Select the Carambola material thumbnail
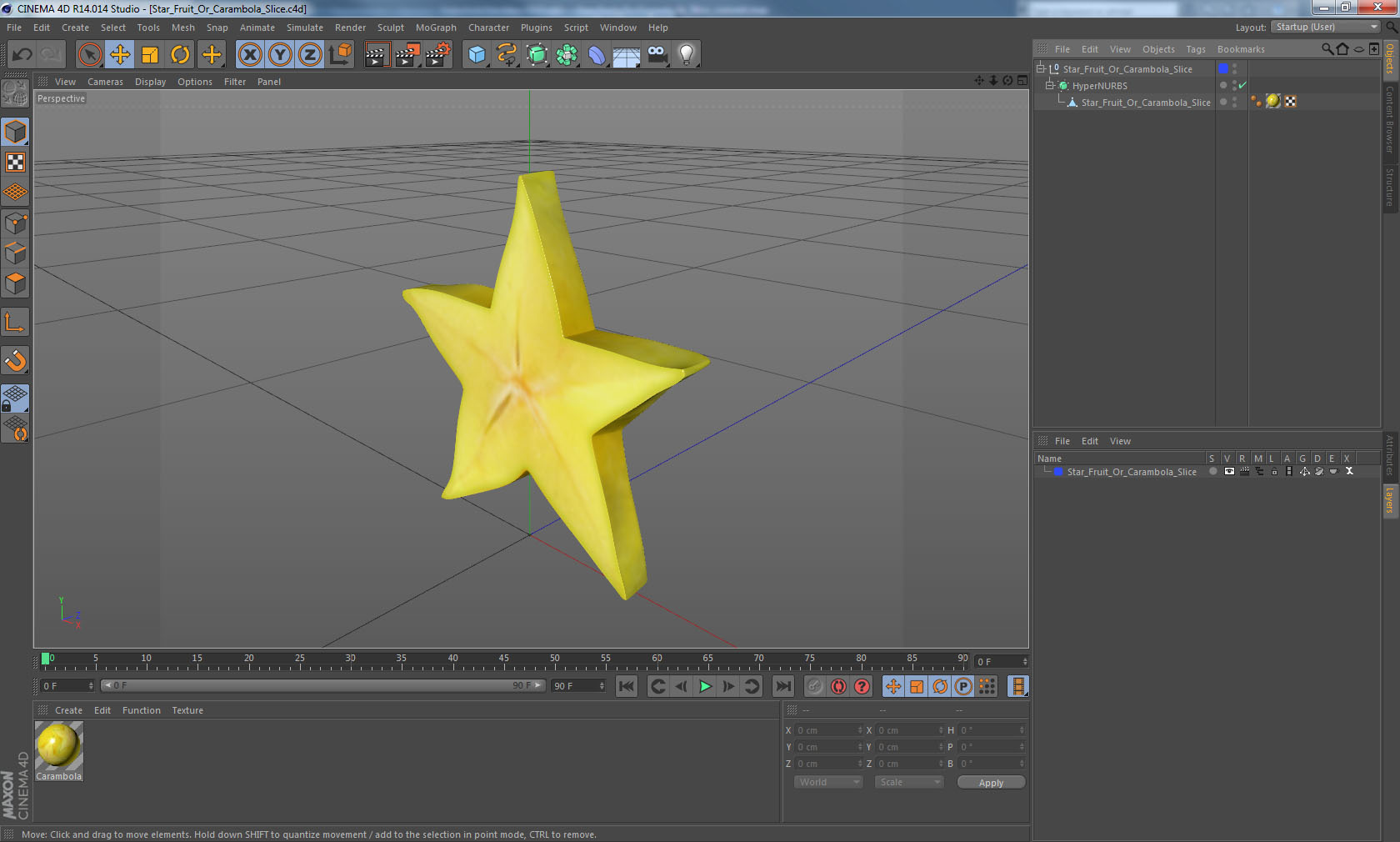 click(59, 745)
